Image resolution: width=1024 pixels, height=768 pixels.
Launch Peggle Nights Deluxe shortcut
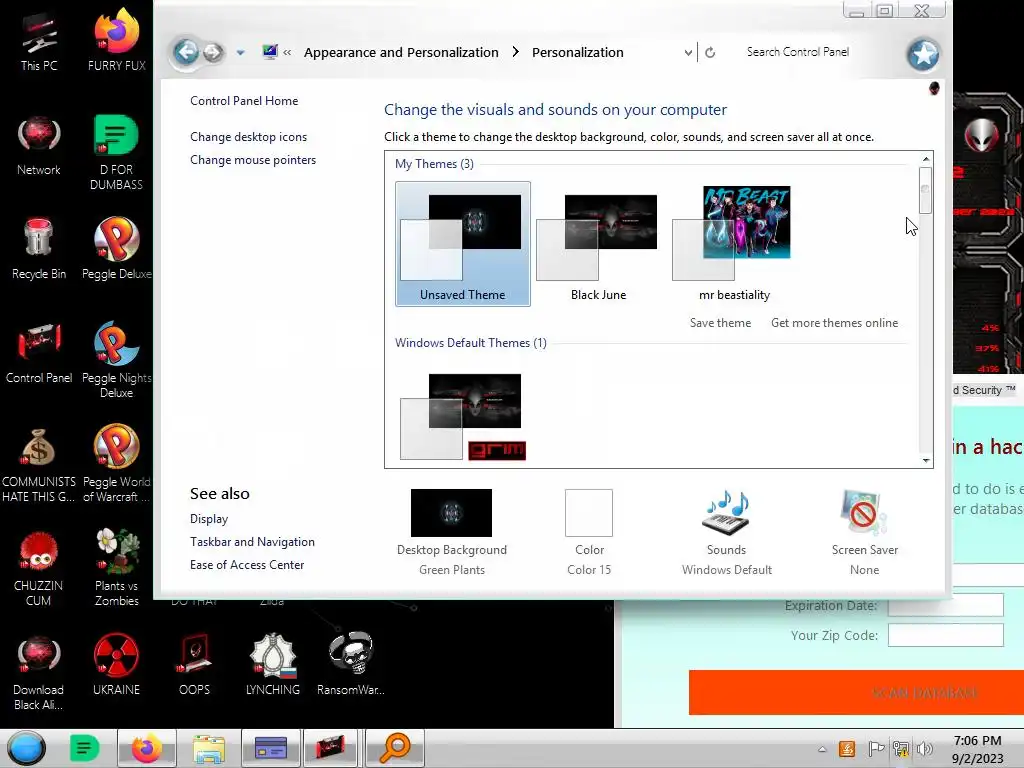pos(116,360)
